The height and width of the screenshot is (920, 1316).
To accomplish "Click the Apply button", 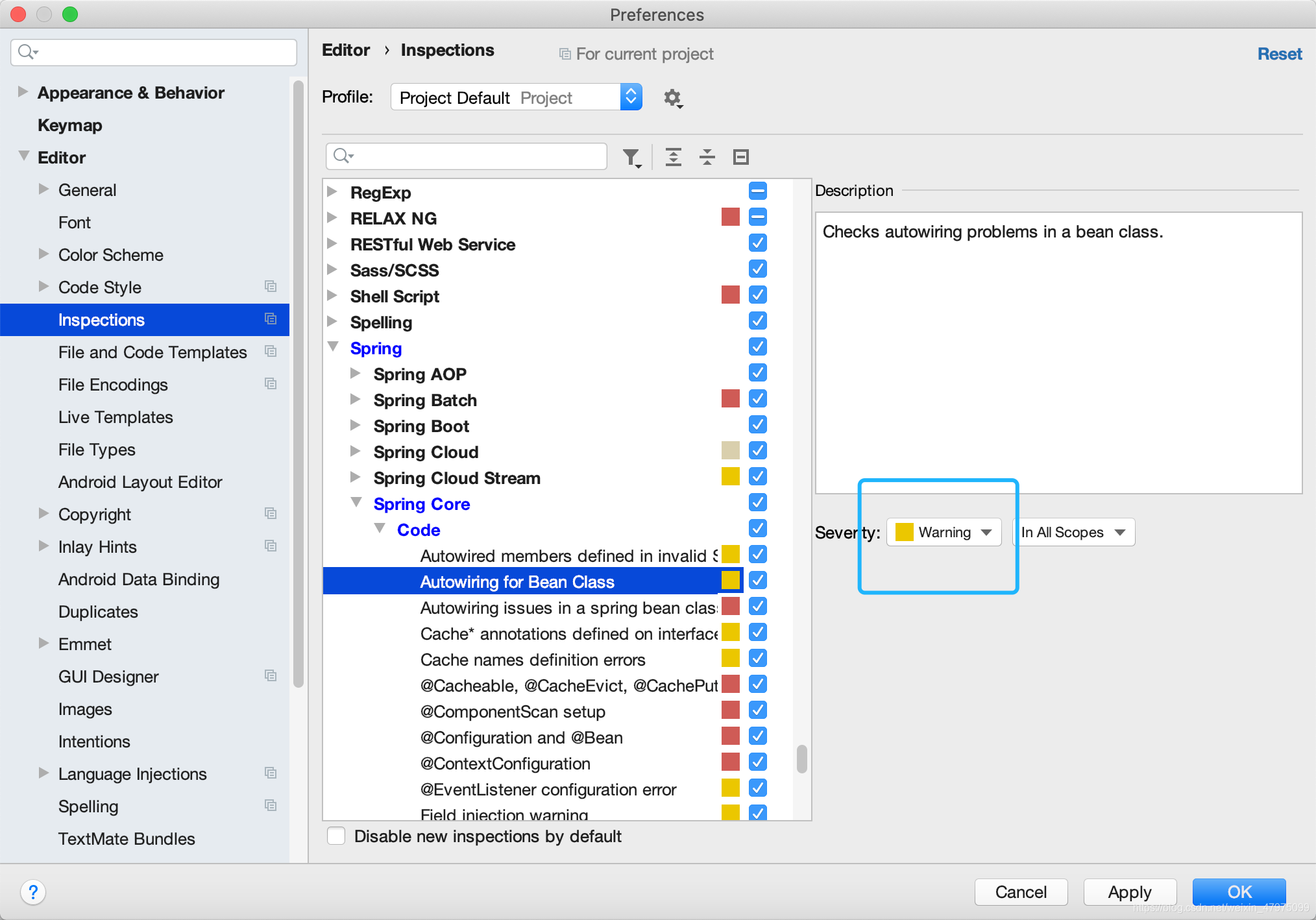I will [1130, 892].
